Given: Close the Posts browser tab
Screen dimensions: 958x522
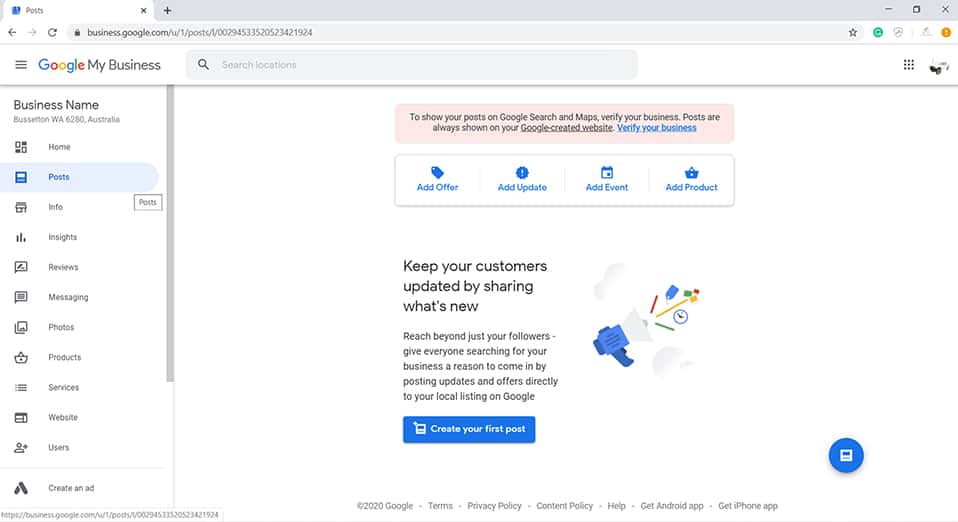Looking at the screenshot, I should pos(144,10).
